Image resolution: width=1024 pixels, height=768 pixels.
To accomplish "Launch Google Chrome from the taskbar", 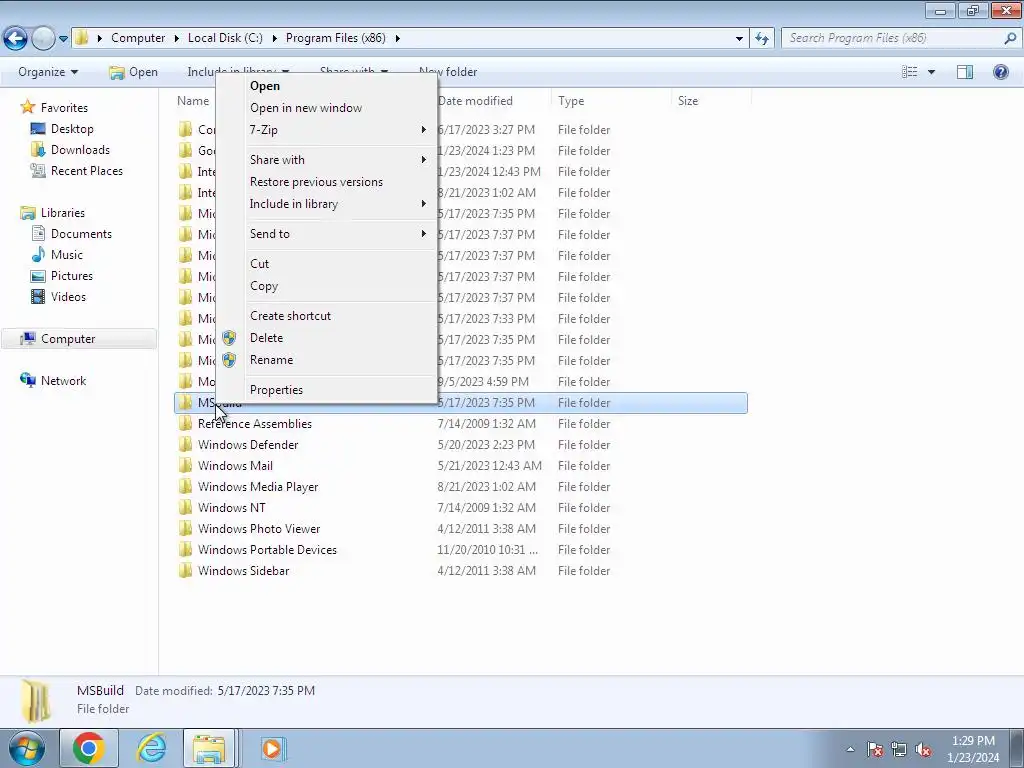I will [89, 748].
